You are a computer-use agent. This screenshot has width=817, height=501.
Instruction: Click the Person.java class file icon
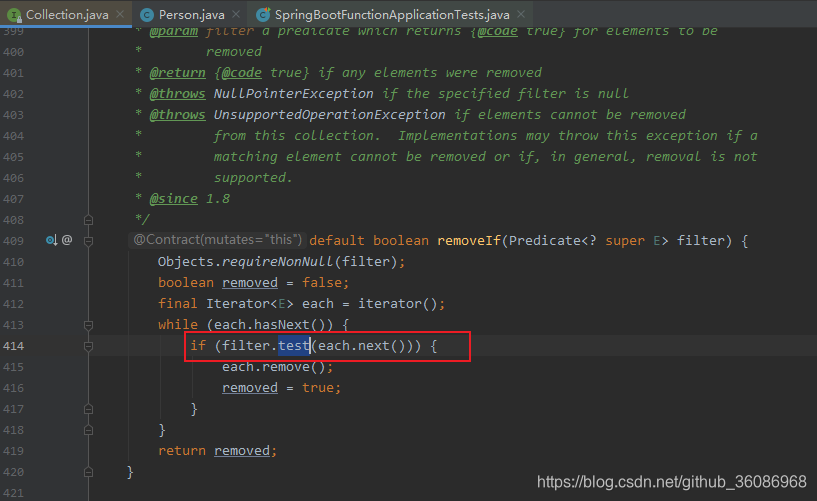point(147,15)
